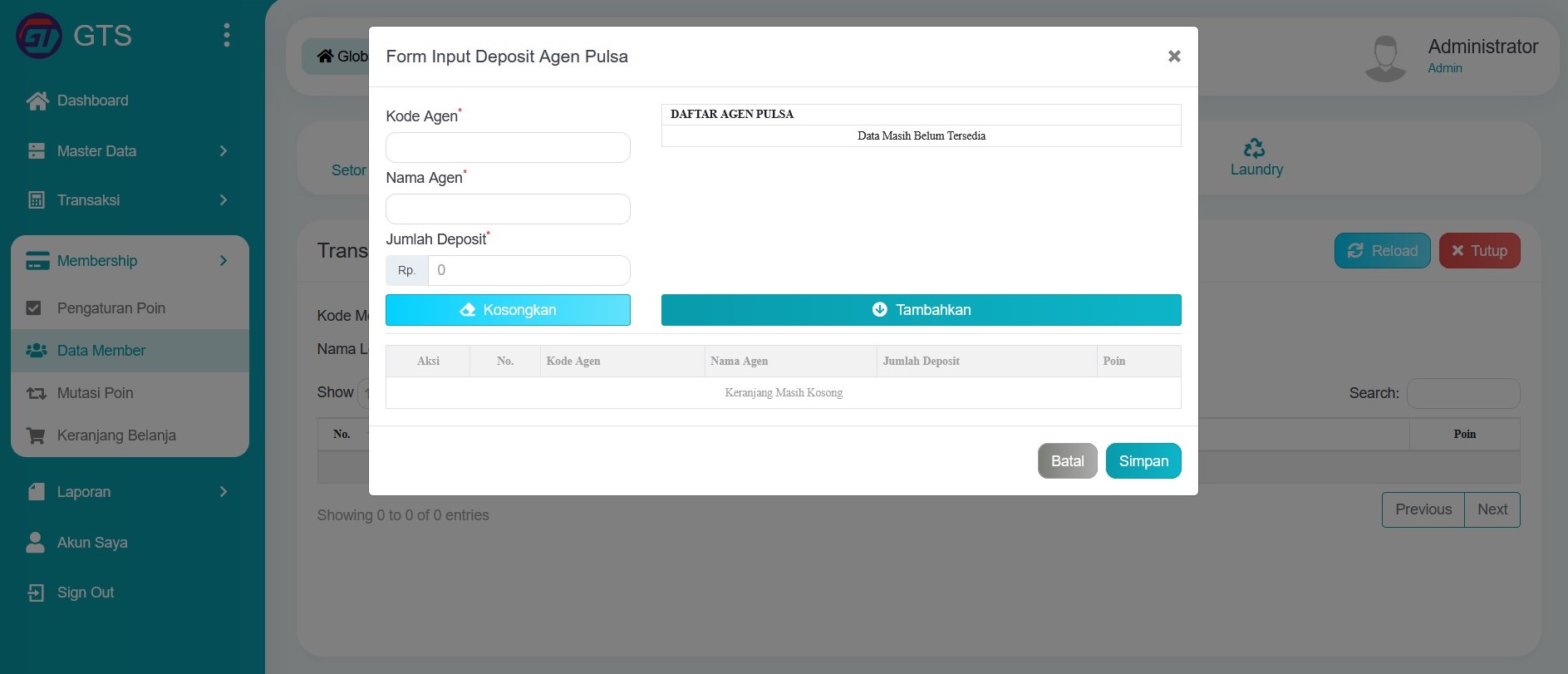Click the Master Data icon
The width and height of the screenshot is (1568, 674).
coord(37,151)
